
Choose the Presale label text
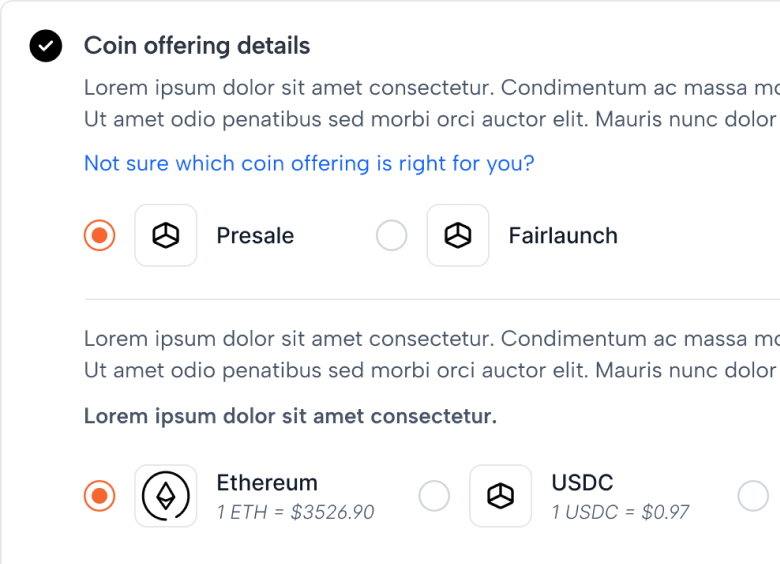[x=255, y=236]
